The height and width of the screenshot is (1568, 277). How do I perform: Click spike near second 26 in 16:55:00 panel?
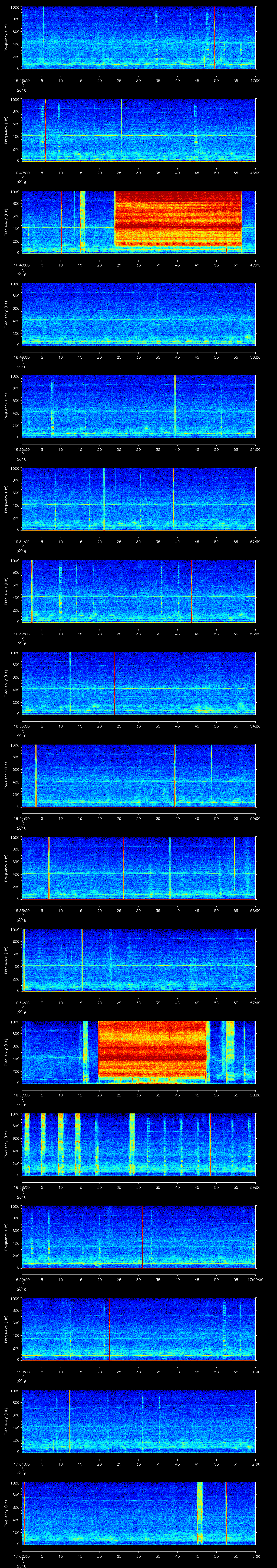123,868
